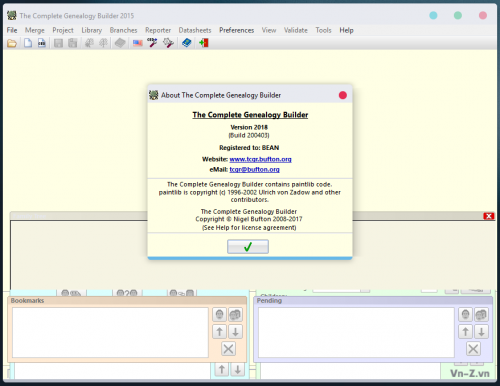Click the flag language toolbar icon
This screenshot has height=386, width=500.
138,43
